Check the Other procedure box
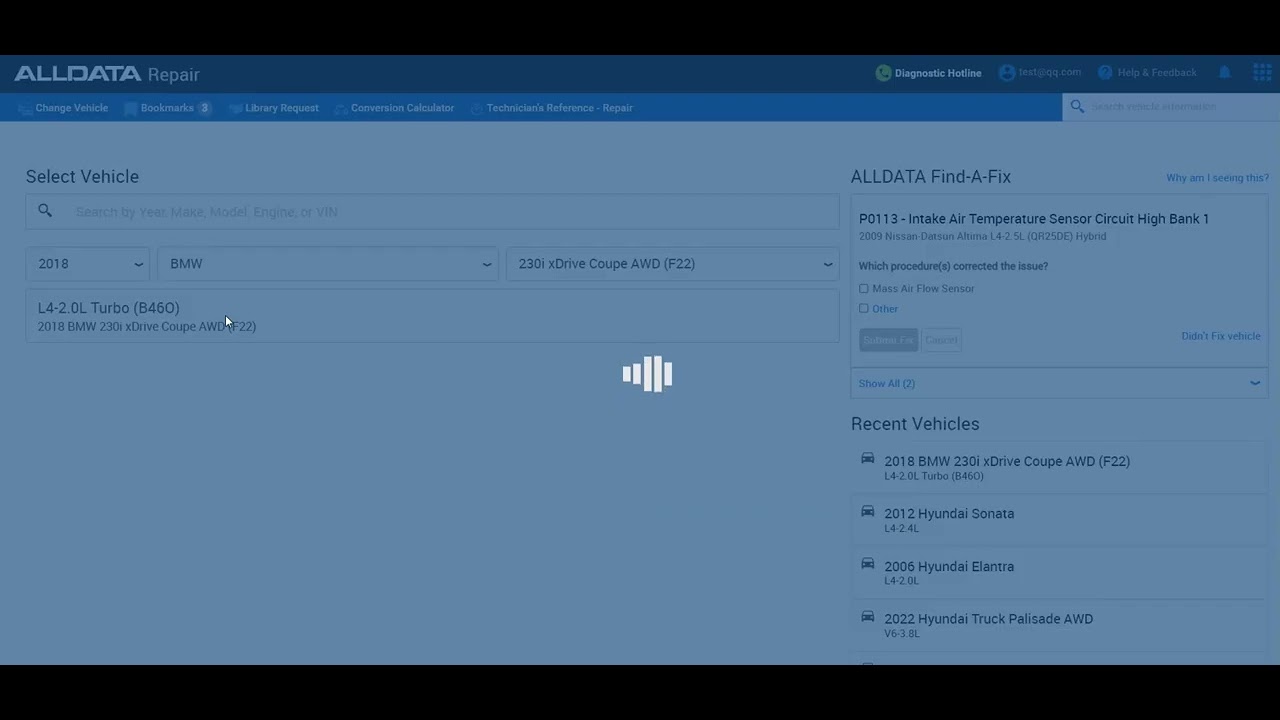 tap(864, 309)
